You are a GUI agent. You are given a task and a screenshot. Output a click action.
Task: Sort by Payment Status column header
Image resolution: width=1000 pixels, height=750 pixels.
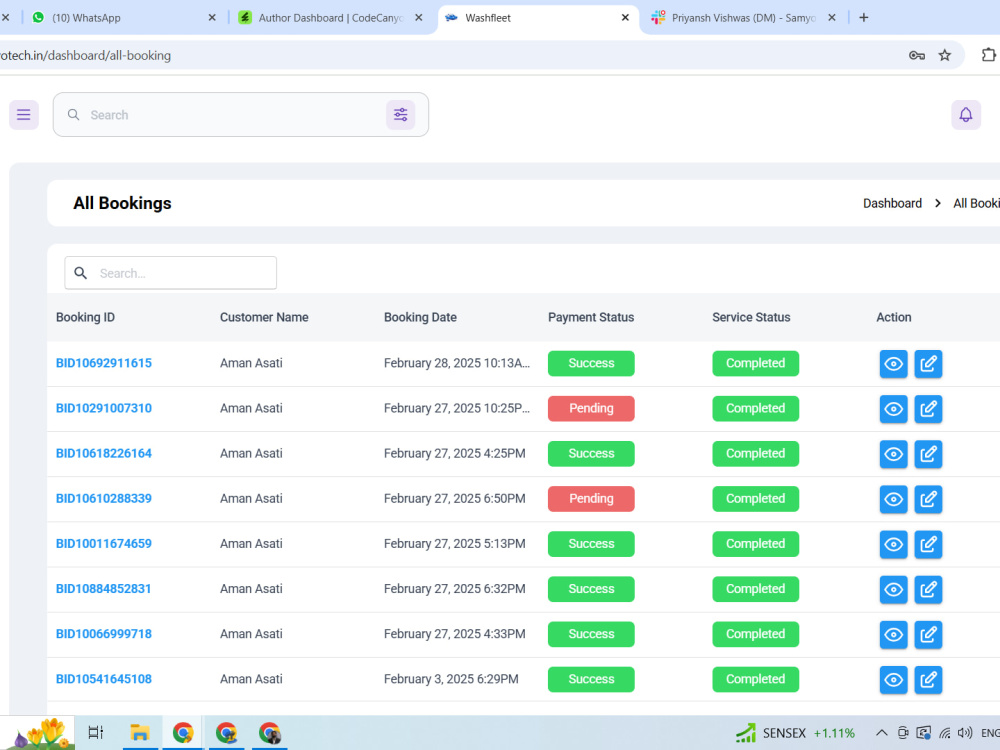591,318
